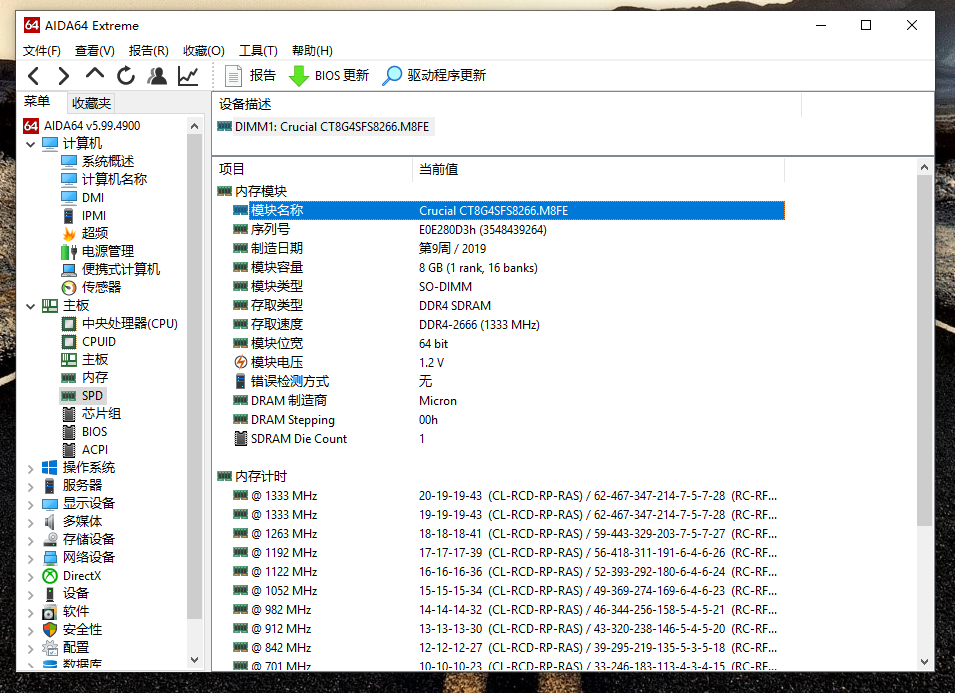Viewport: 955px width, 693px height.
Task: Click the 当前值 column header
Action: (599, 169)
